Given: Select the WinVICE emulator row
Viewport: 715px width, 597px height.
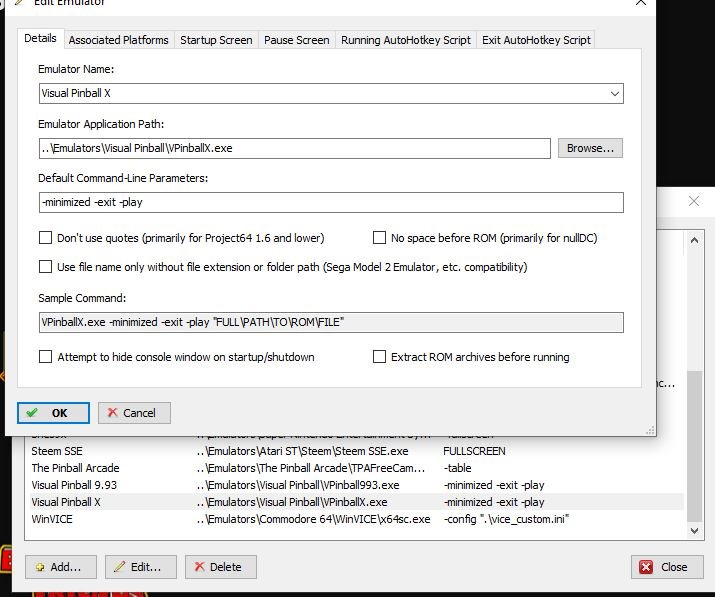Looking at the screenshot, I should (357, 519).
